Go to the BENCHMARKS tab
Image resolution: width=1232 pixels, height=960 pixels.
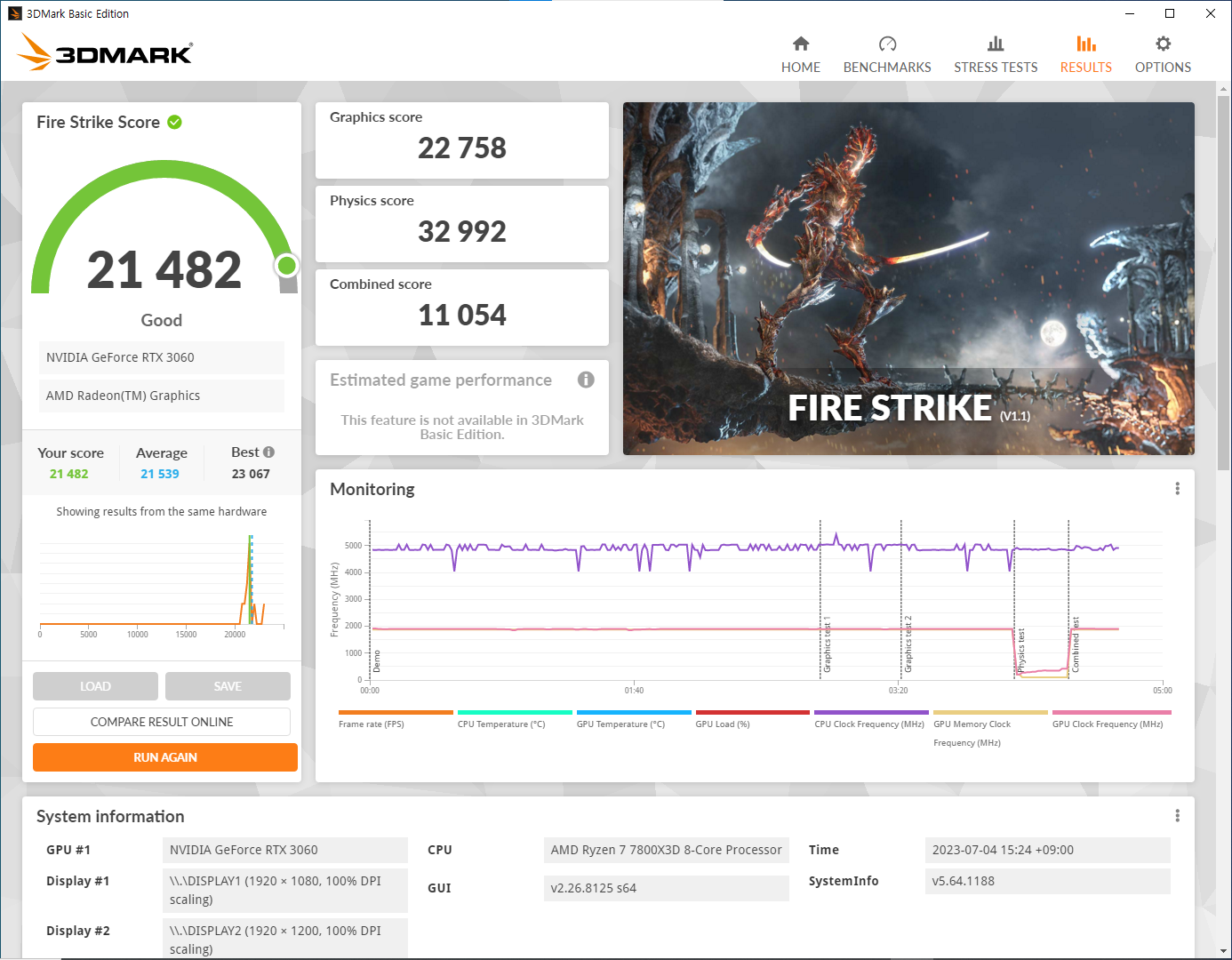click(x=887, y=55)
